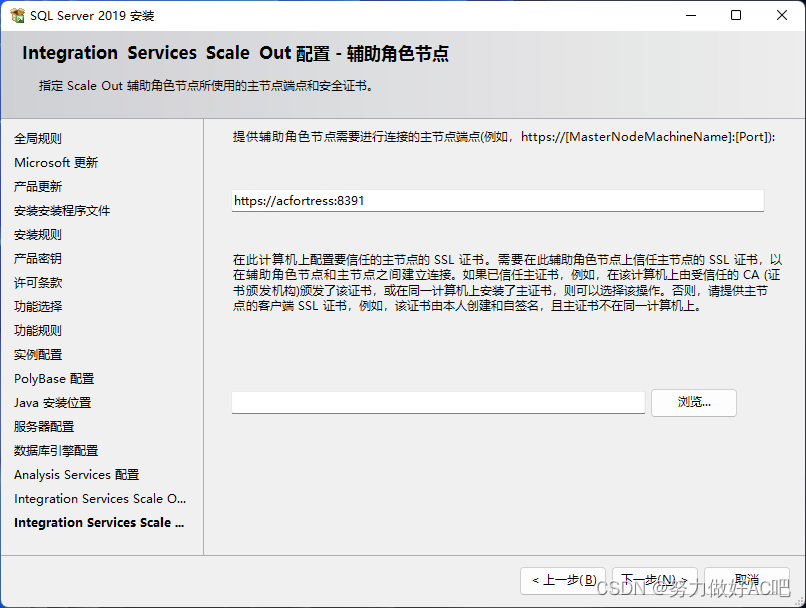Select 安装安装程序文件 step in sidebar

point(62,211)
